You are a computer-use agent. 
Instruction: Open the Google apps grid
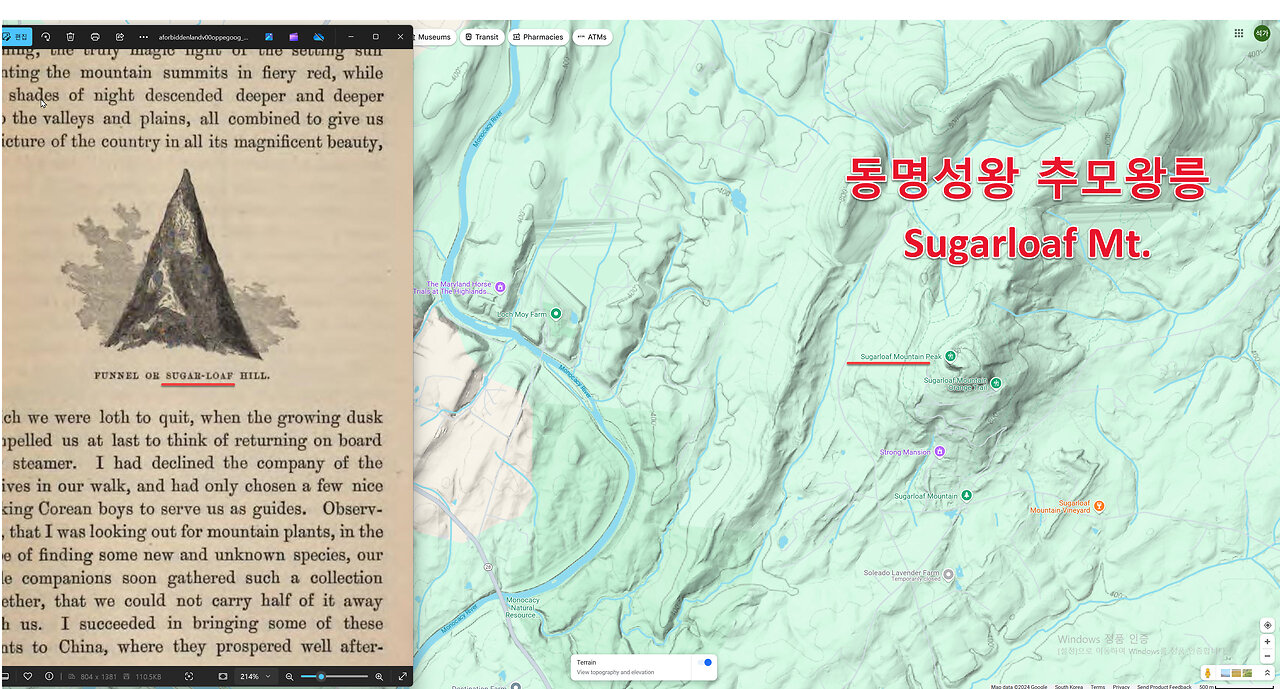click(x=1239, y=33)
